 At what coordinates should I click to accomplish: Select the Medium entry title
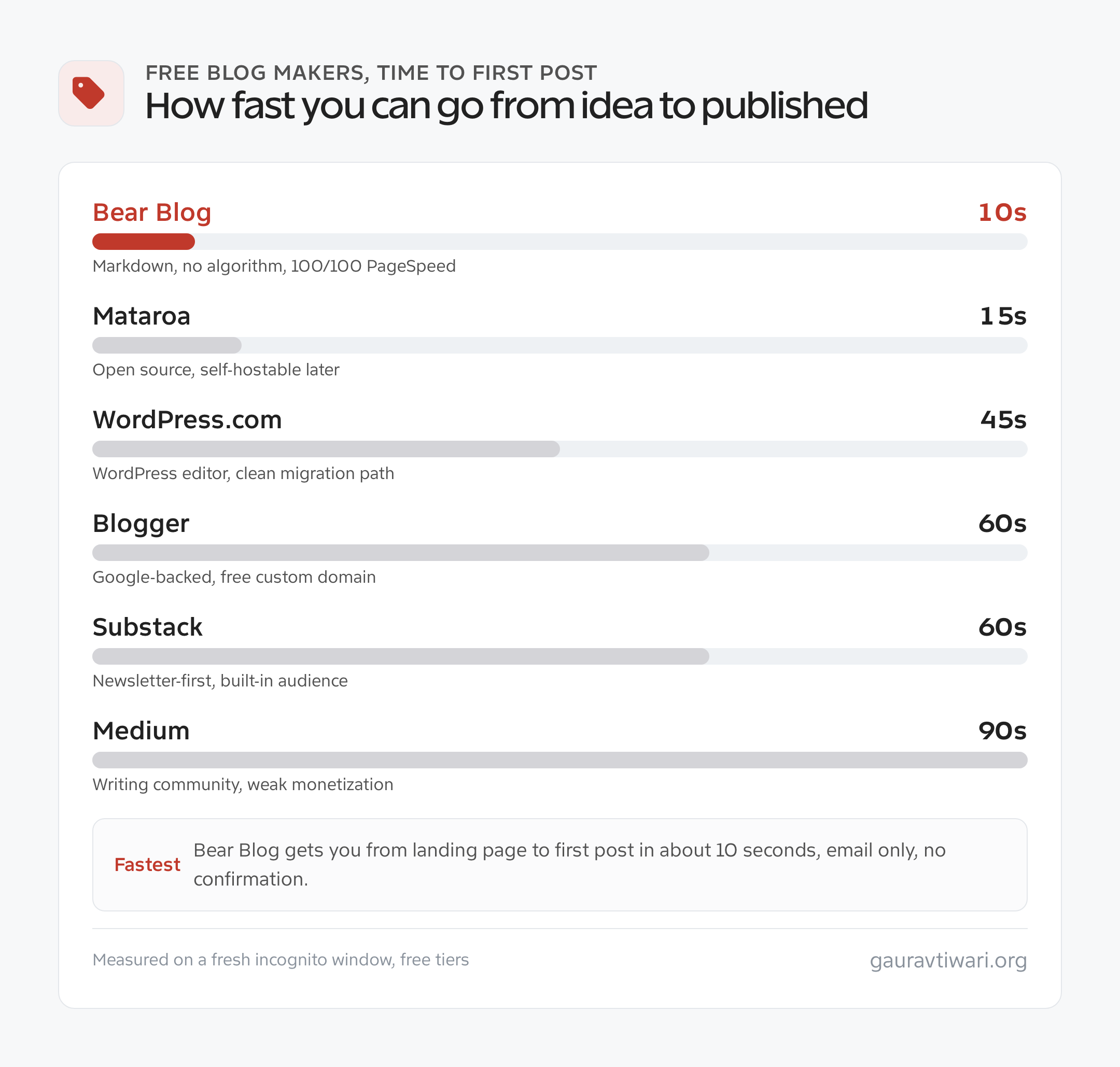(x=141, y=731)
